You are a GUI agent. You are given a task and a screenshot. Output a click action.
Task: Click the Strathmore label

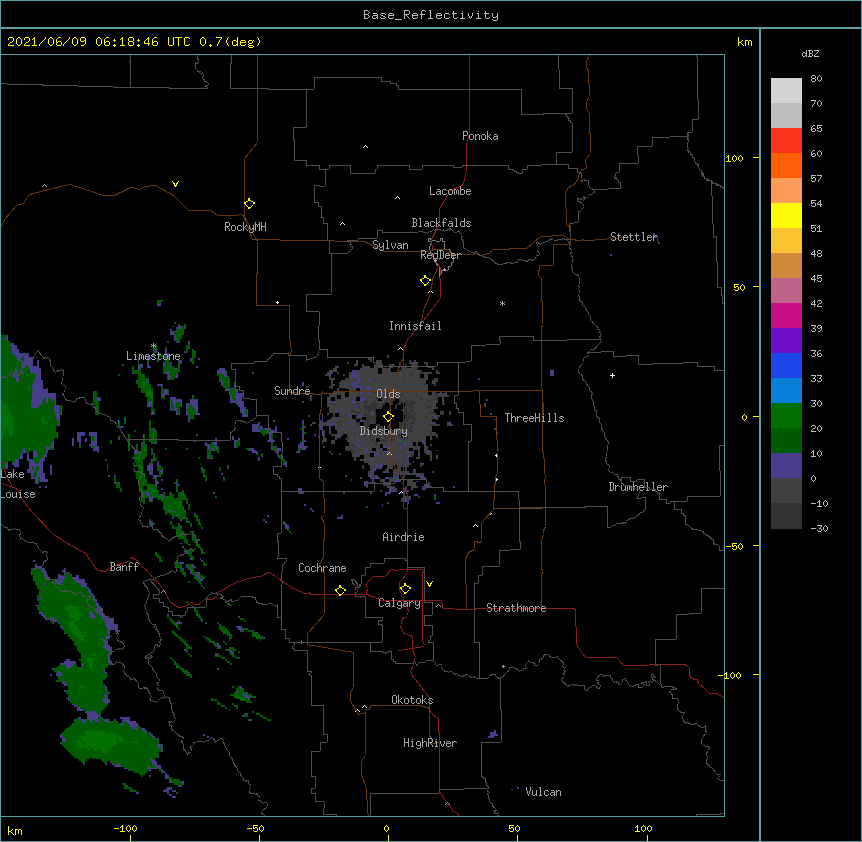[x=516, y=608]
